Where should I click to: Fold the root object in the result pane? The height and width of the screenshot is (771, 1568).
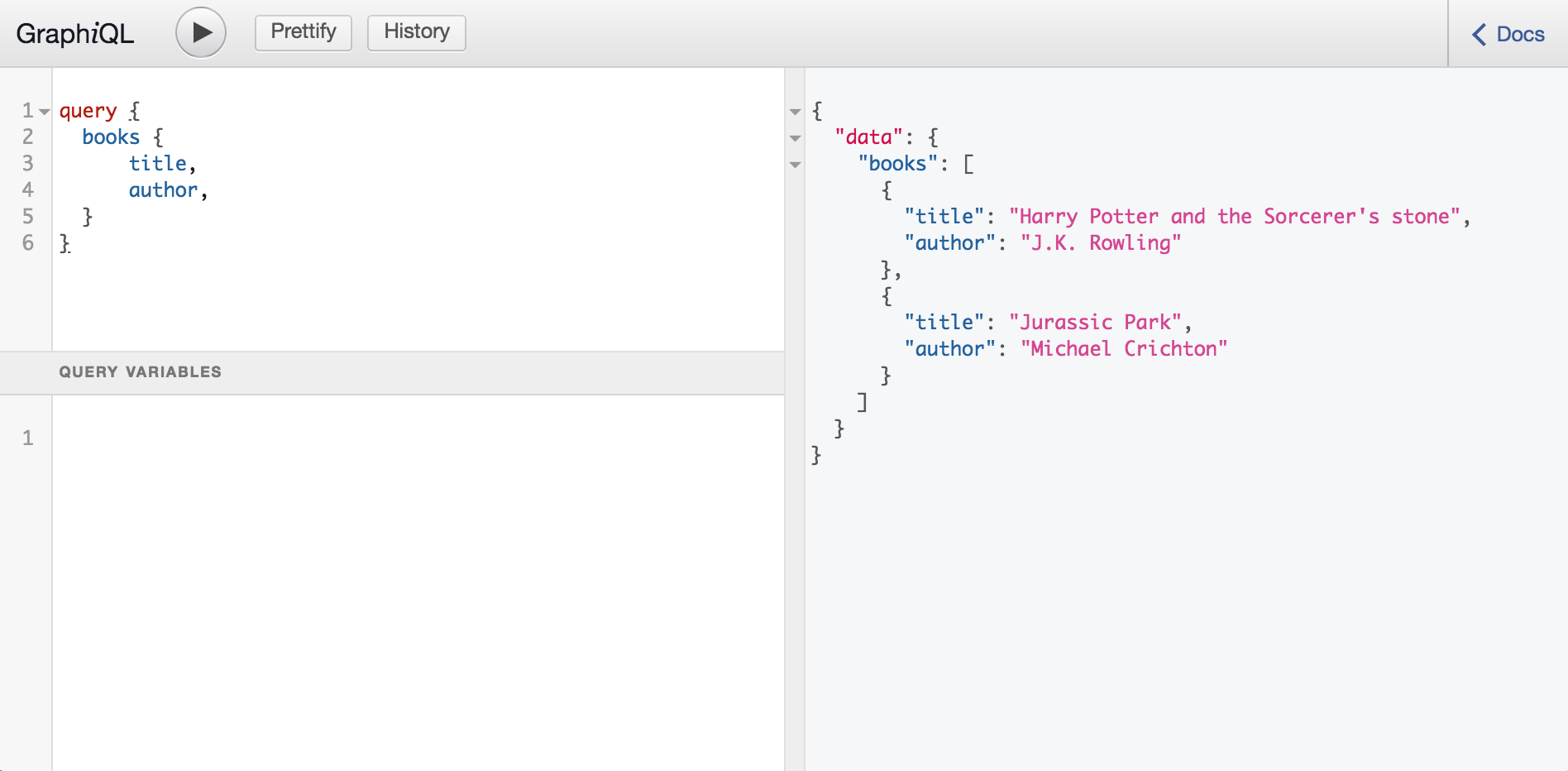(796, 112)
